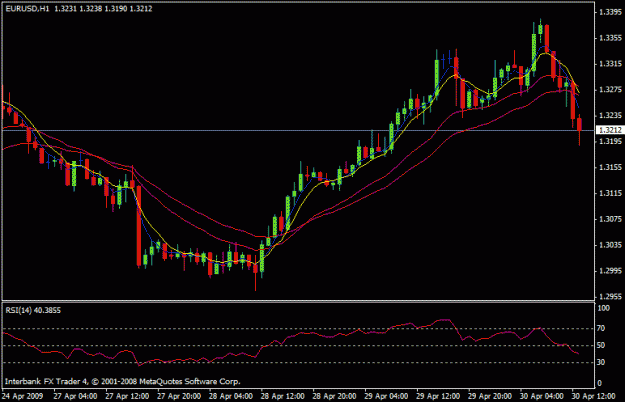Viewport: 625px width, 402px height.
Task: Click the 1.3355 price axis value
Action: click(x=610, y=38)
